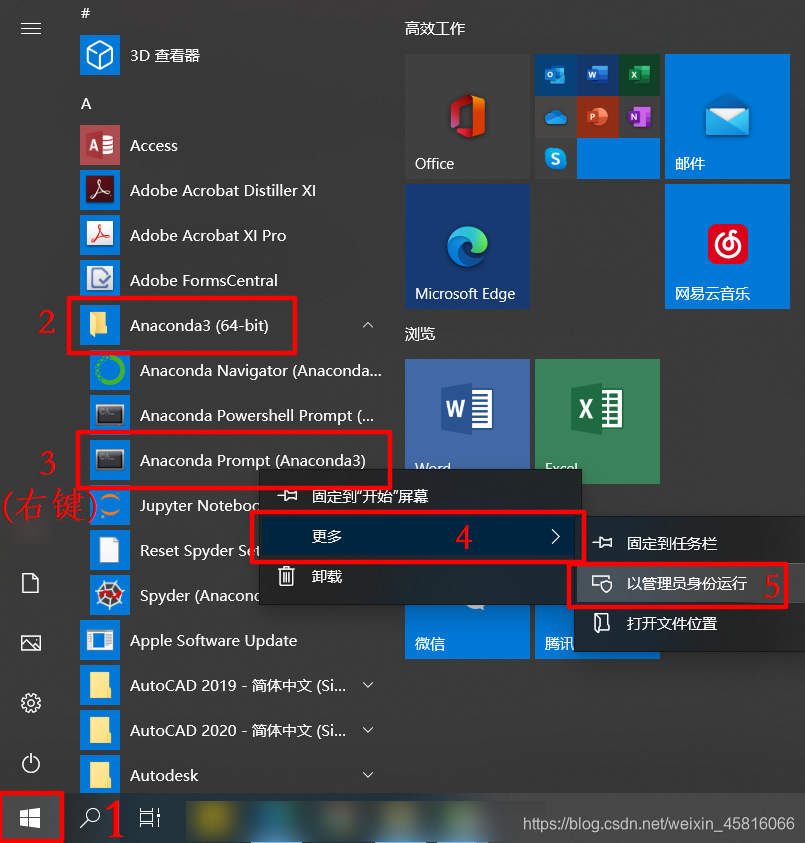The image size is (805, 843).
Task: Click the # section header
Action: coord(86,13)
